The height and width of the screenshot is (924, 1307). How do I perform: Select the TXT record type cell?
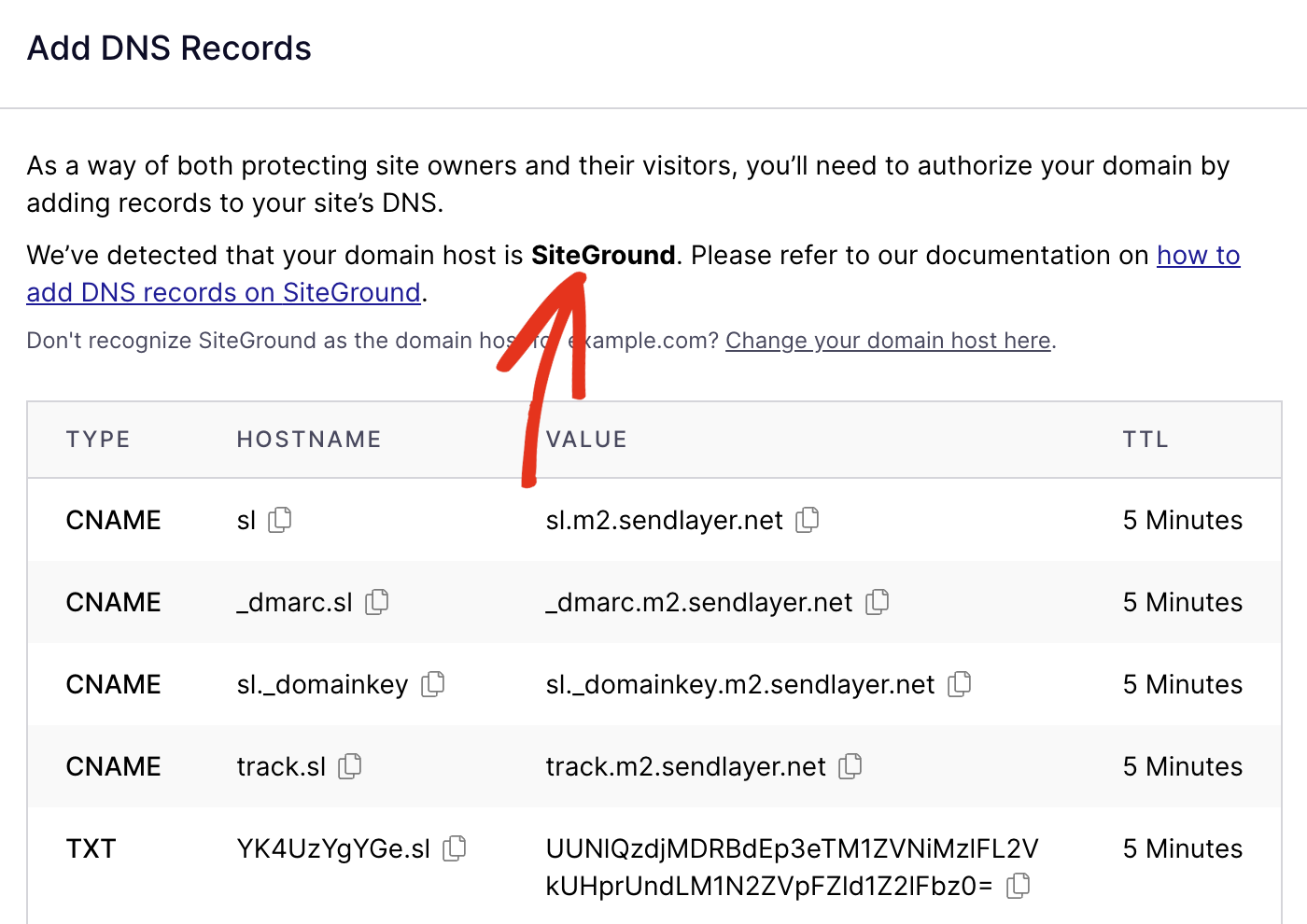(x=91, y=848)
